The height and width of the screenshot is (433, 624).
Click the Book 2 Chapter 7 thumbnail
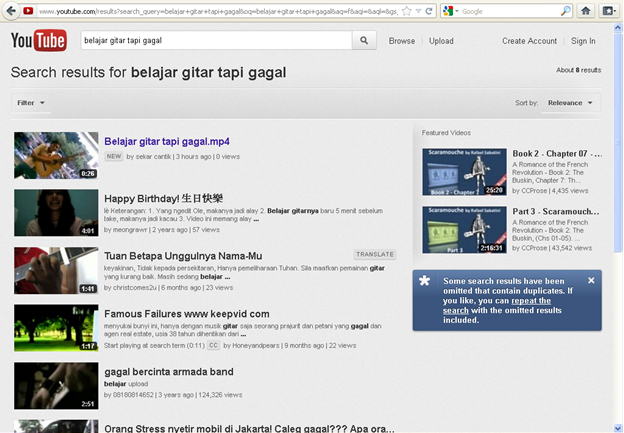464,172
